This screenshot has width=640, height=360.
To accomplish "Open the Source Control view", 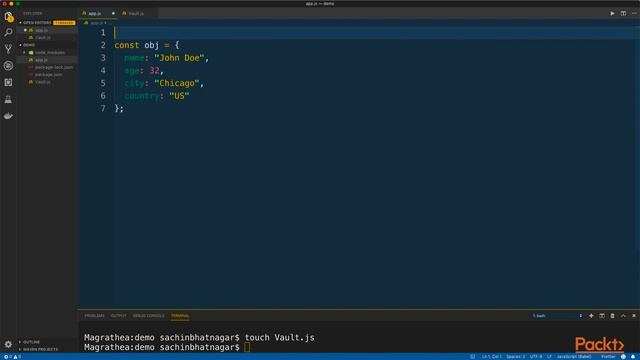I will point(8,49).
